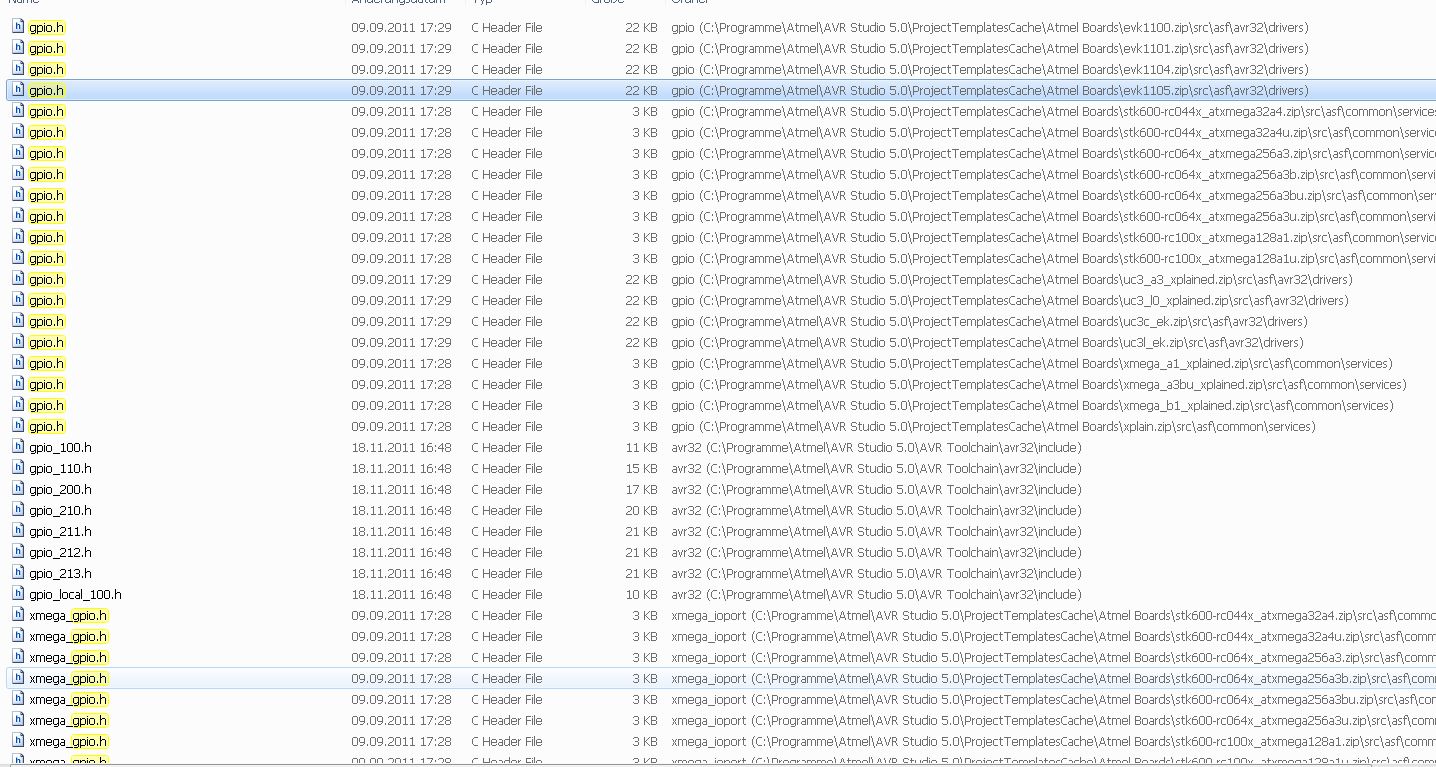This screenshot has width=1436, height=767.
Task: Click the xmega_gpio.h file icon in atxmega32a4.zip row
Action: 18,615
